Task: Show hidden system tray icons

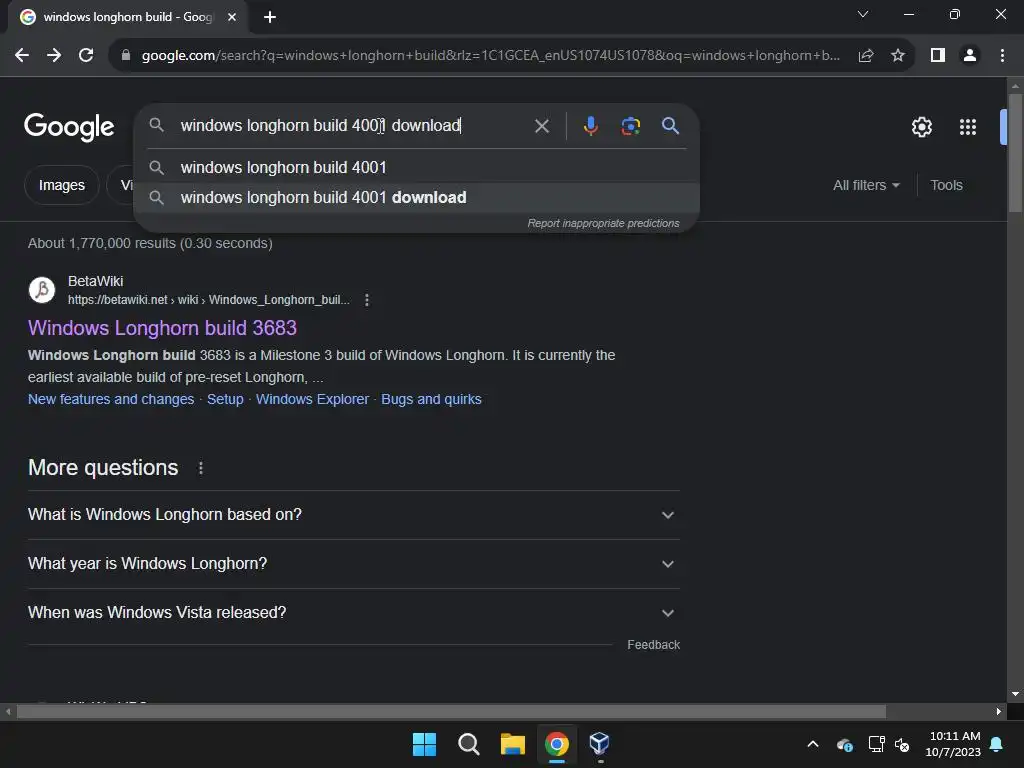Action: pos(813,744)
